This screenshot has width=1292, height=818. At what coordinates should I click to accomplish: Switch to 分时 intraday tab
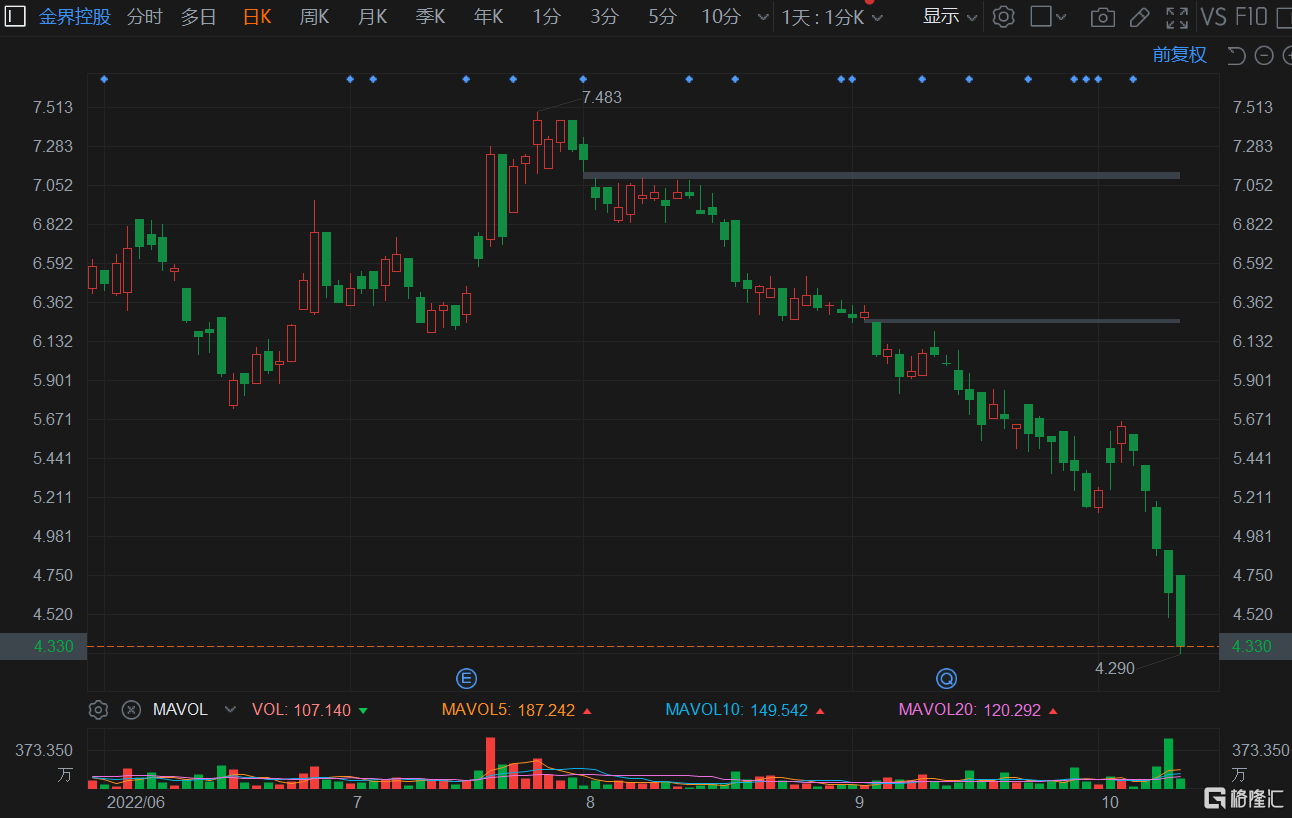144,16
